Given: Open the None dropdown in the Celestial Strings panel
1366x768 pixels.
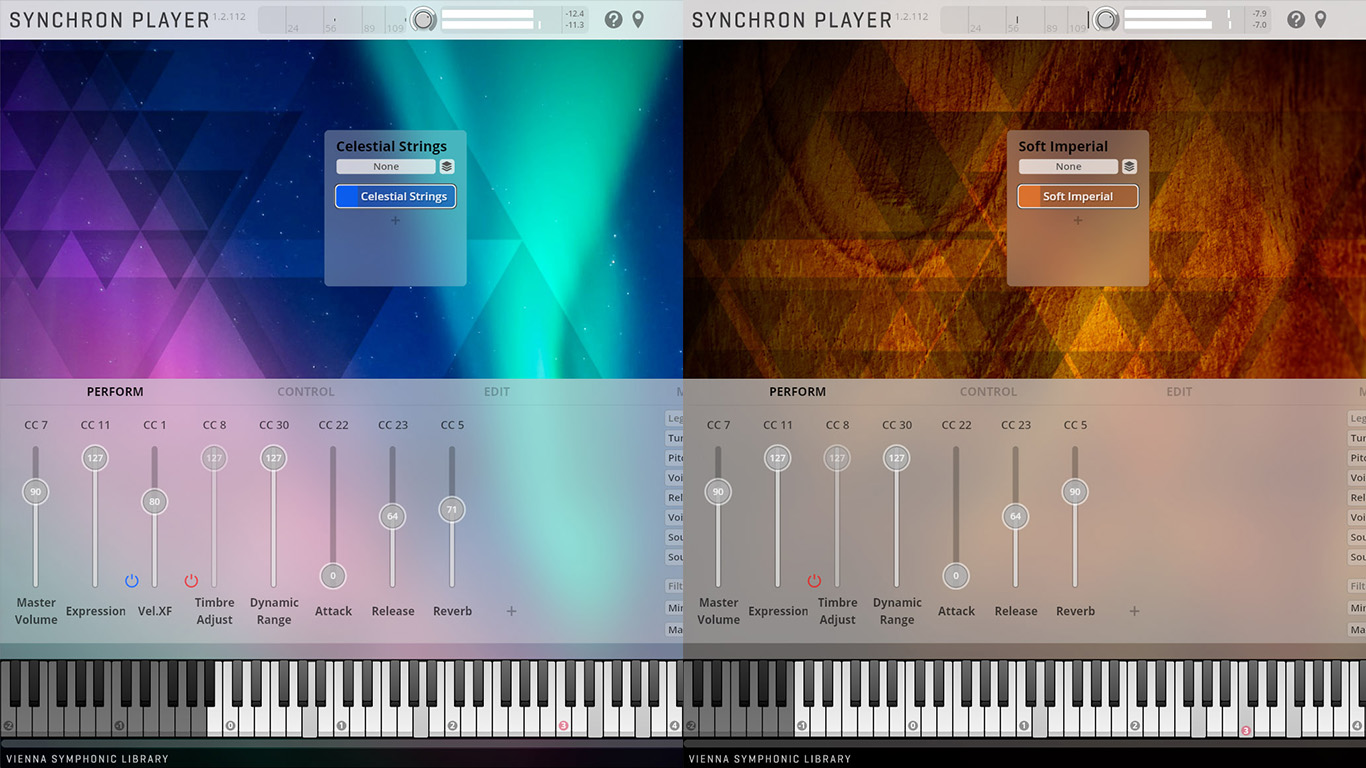Looking at the screenshot, I should pos(386,167).
